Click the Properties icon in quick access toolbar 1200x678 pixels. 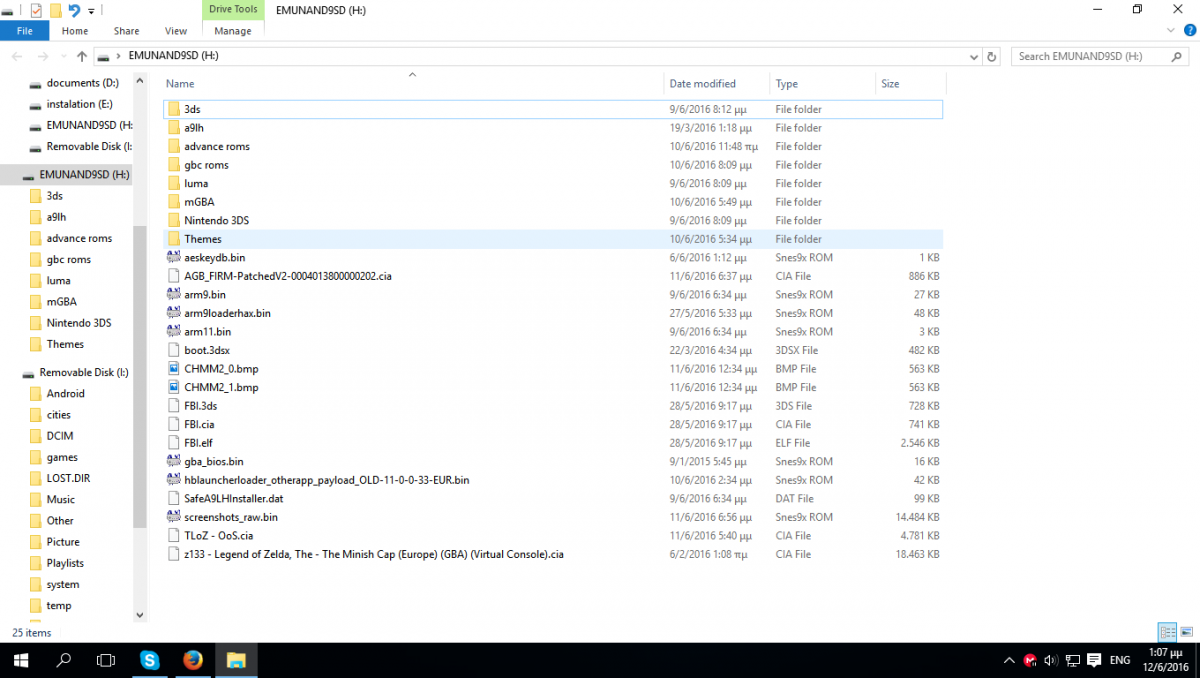click(x=36, y=10)
